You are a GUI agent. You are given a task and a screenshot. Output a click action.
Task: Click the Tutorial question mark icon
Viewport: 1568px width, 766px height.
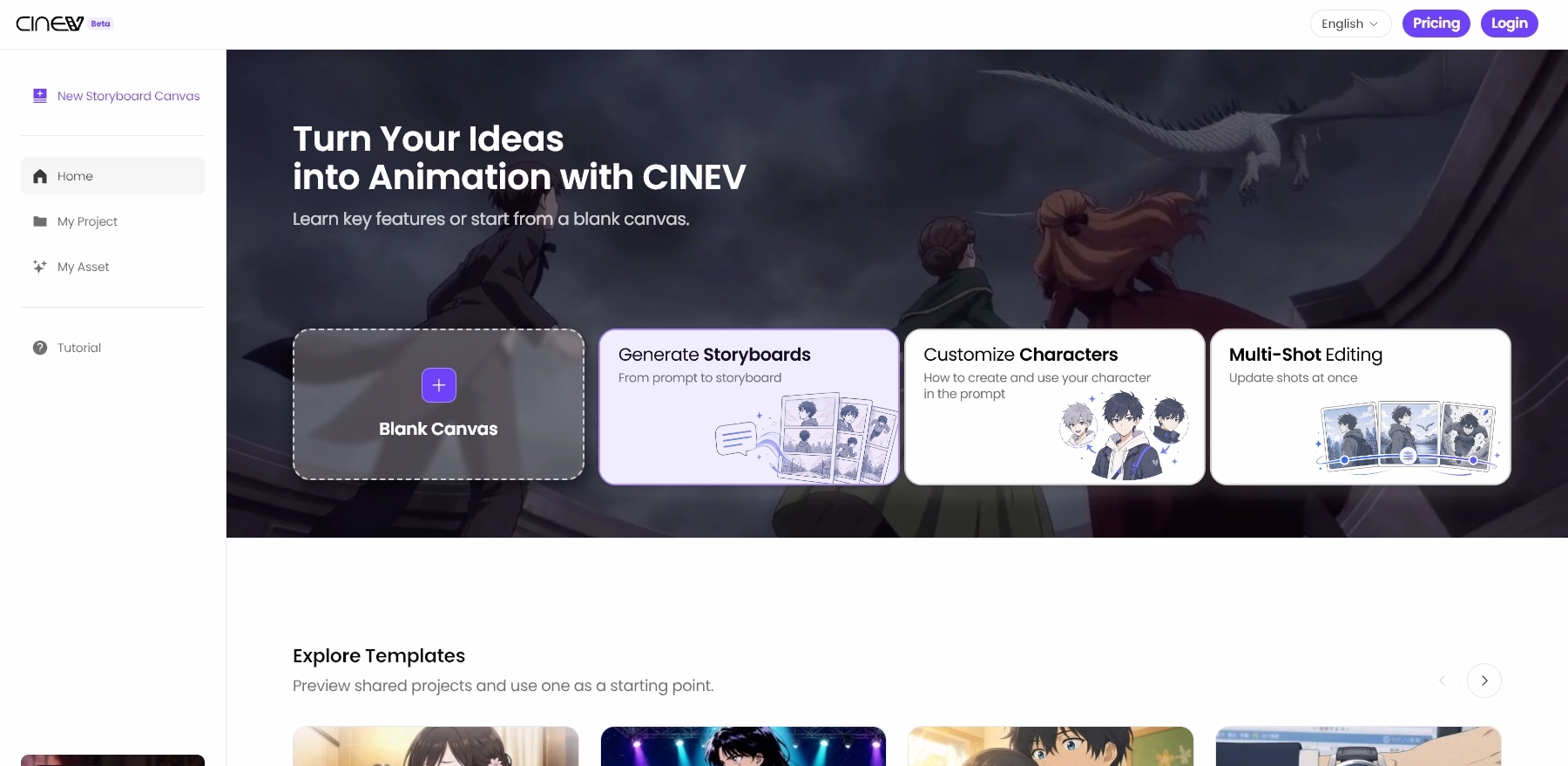pos(40,348)
